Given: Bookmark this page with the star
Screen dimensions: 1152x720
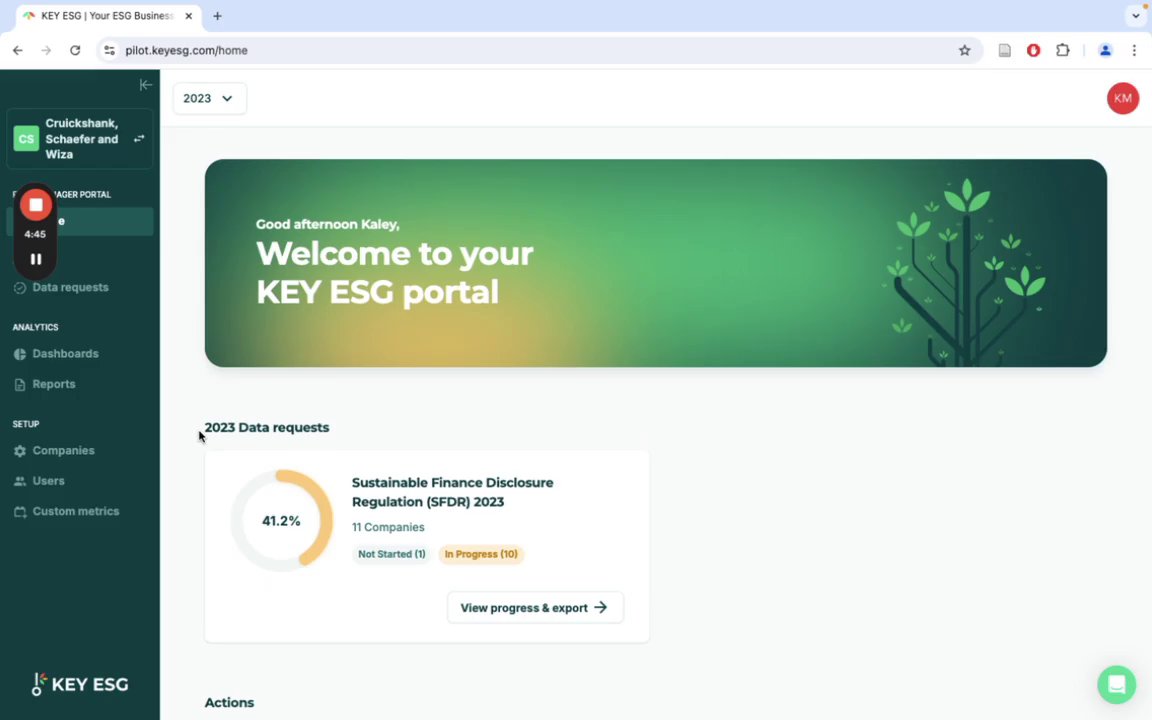Looking at the screenshot, I should (x=964, y=50).
